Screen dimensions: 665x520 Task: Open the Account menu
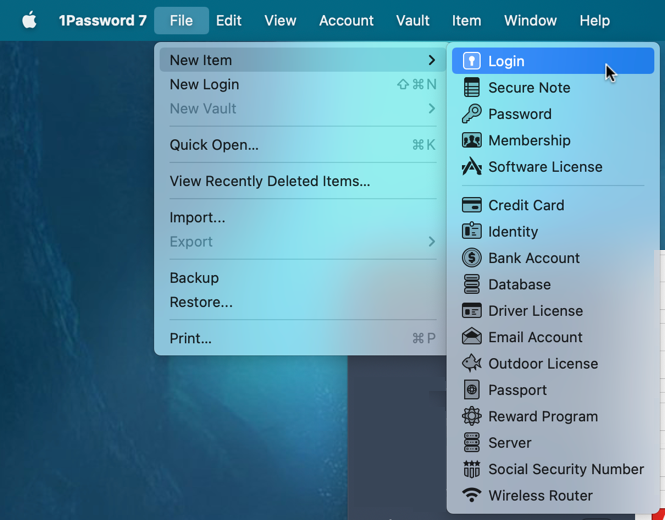pos(346,20)
